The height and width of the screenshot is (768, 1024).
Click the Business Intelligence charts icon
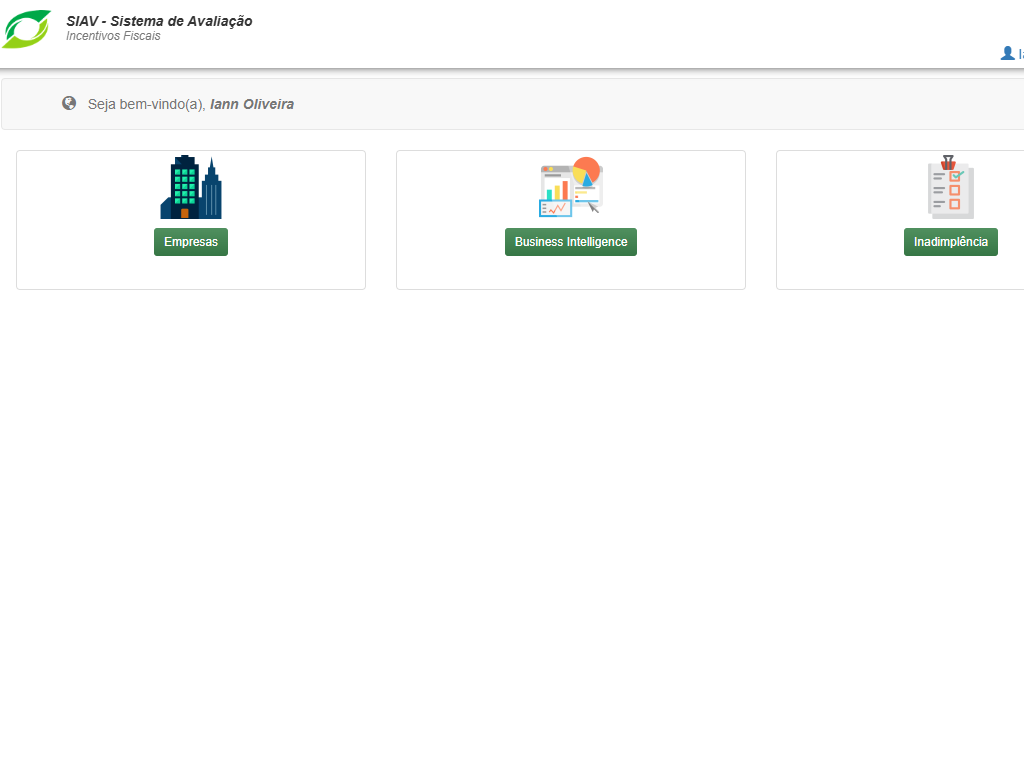(x=570, y=188)
